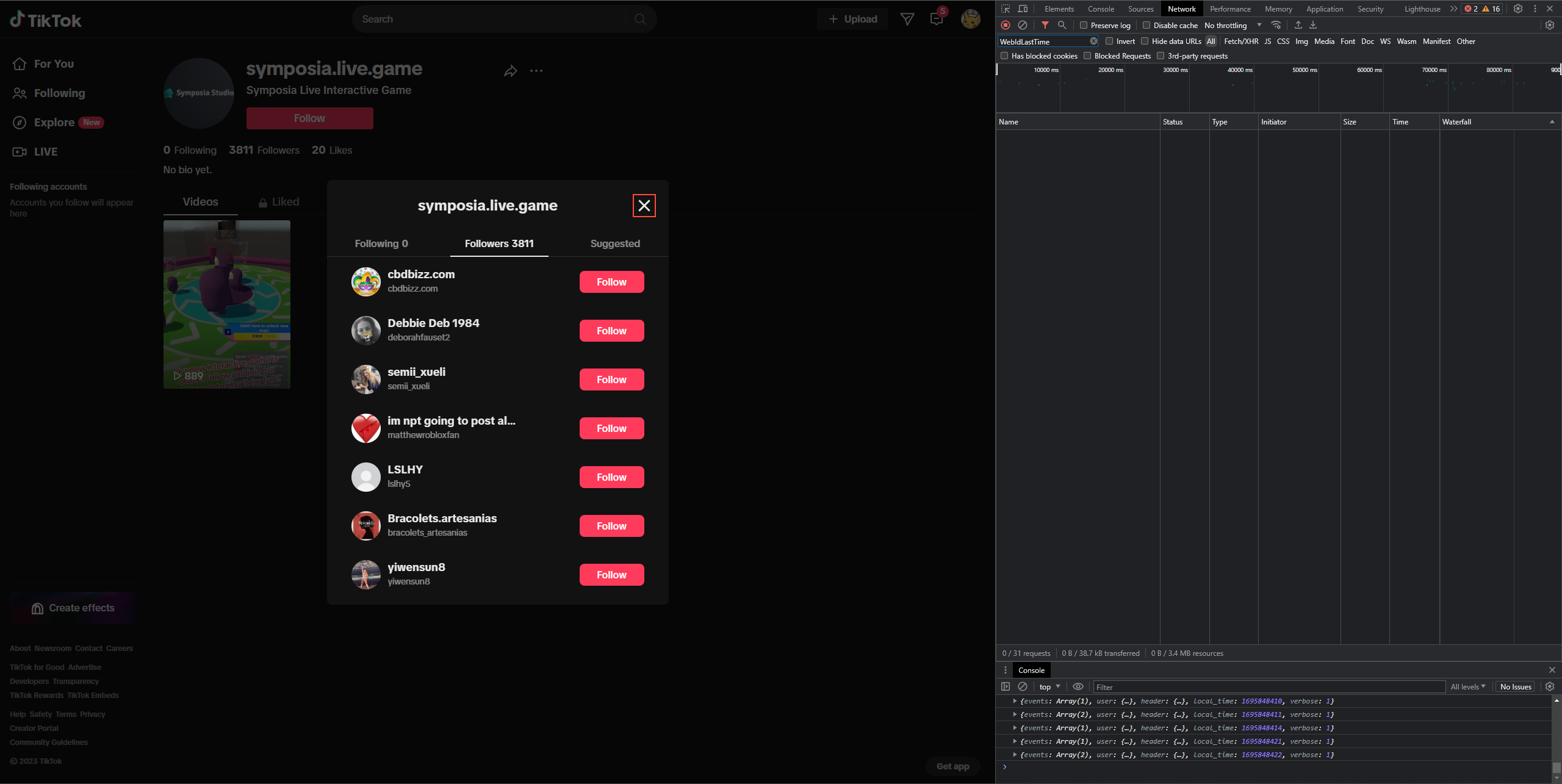Expand console entry local_time 1695848414
This screenshot has height=784, width=1562.
pyautogui.click(x=1015, y=728)
